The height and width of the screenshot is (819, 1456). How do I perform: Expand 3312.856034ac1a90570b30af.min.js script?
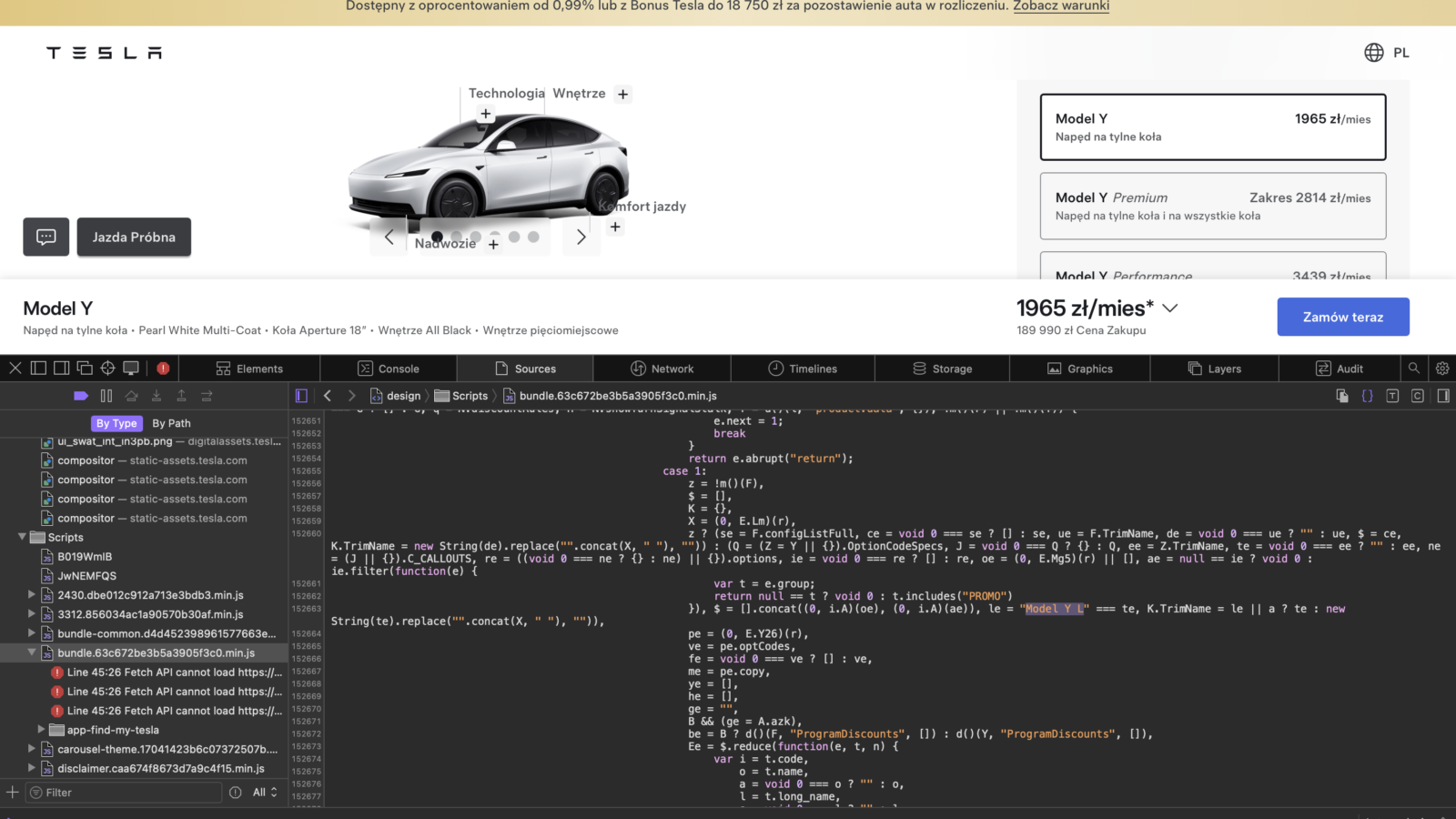31,613
